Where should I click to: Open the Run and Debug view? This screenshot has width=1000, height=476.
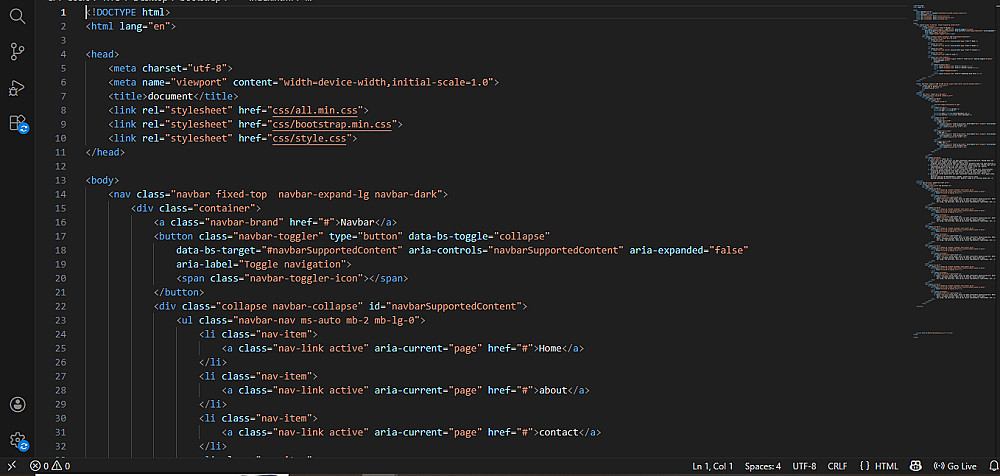(x=17, y=88)
